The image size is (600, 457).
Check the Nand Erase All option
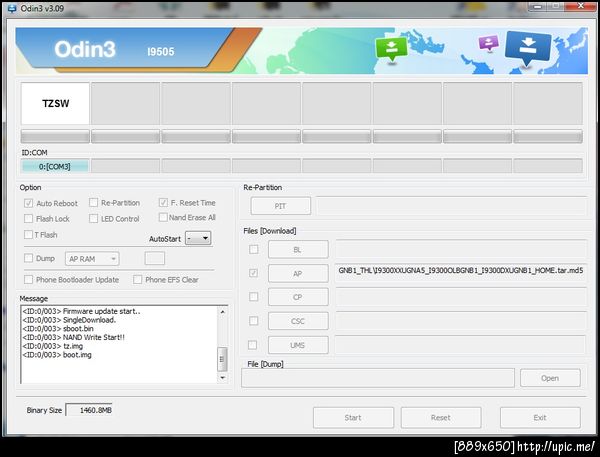click(163, 217)
